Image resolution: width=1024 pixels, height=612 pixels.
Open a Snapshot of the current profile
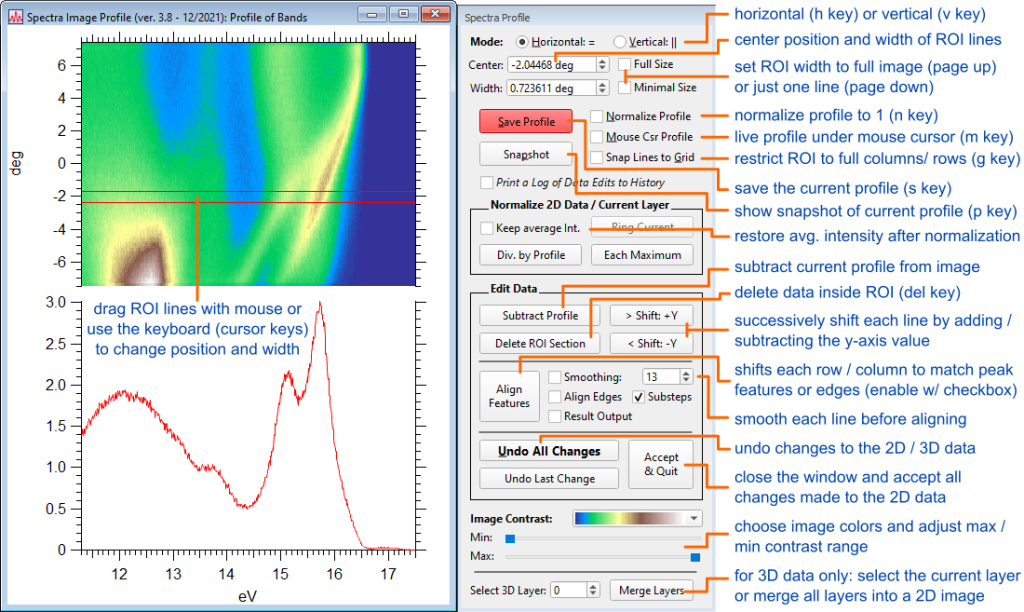[525, 154]
